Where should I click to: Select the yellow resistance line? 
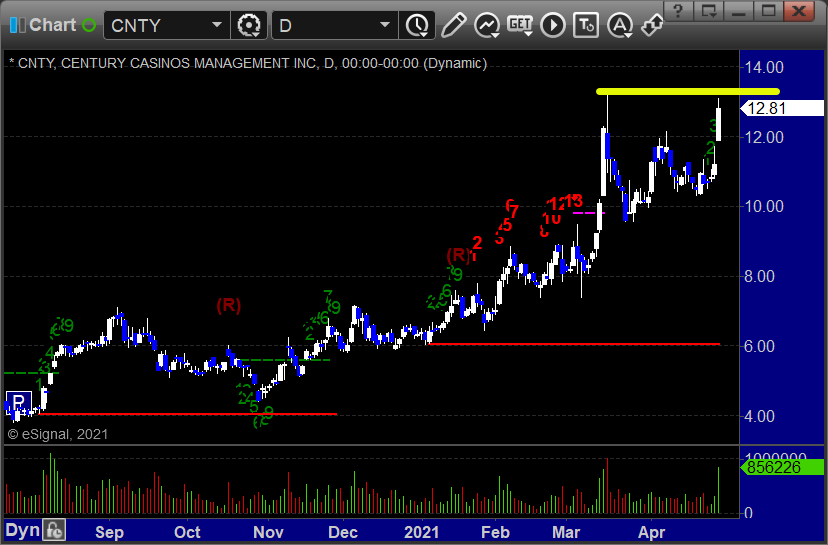[688, 91]
